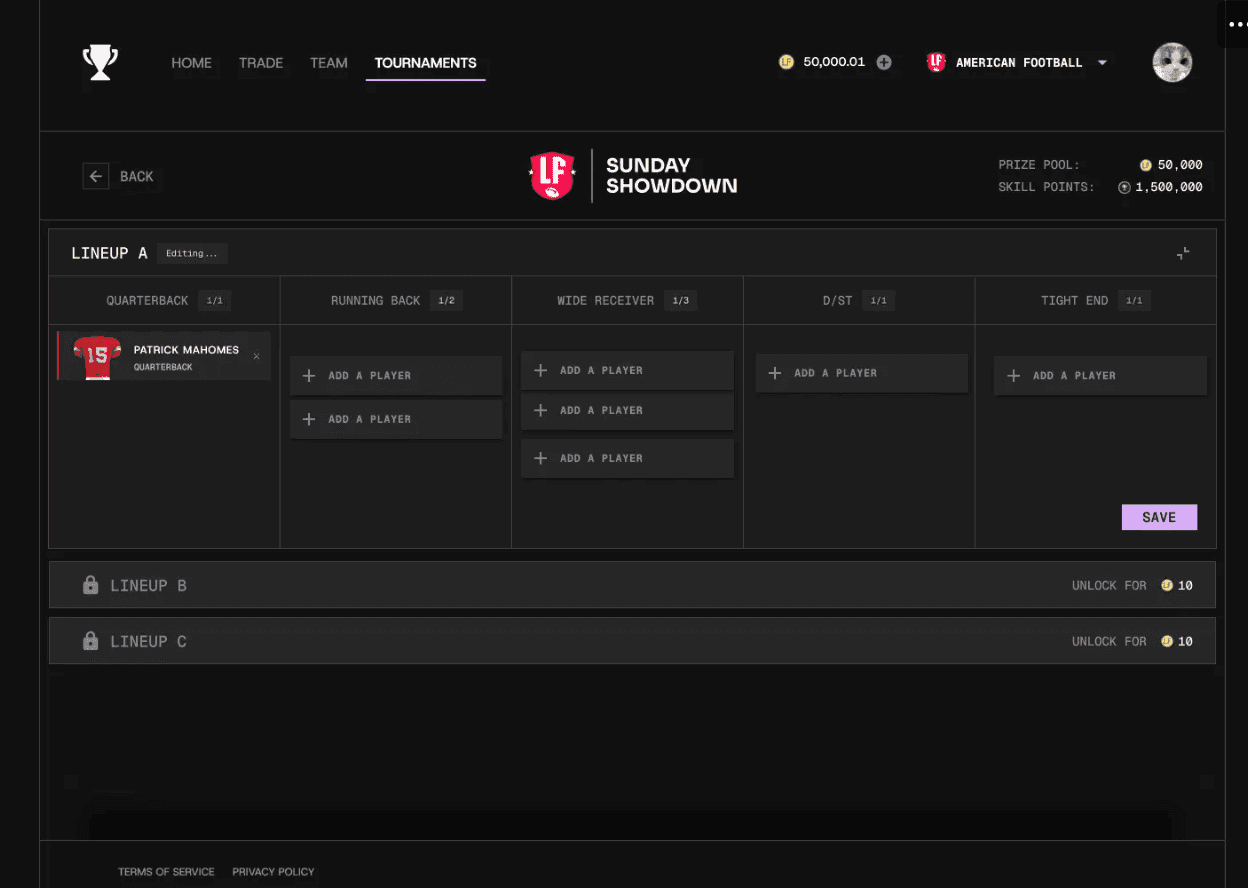Click the trophy logo icon
Image resolution: width=1248 pixels, height=888 pixels.
pos(100,63)
